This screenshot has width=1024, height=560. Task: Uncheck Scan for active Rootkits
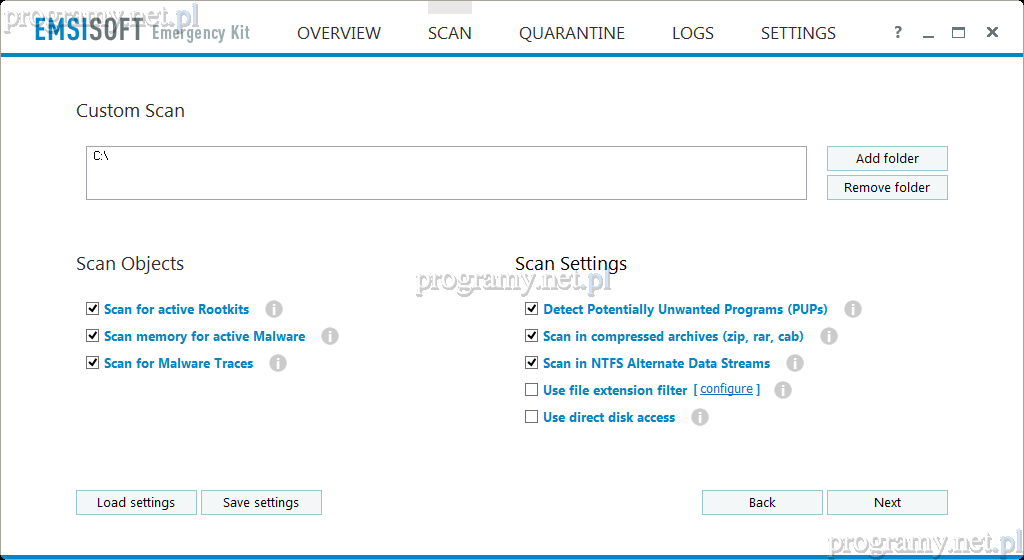tap(93, 309)
